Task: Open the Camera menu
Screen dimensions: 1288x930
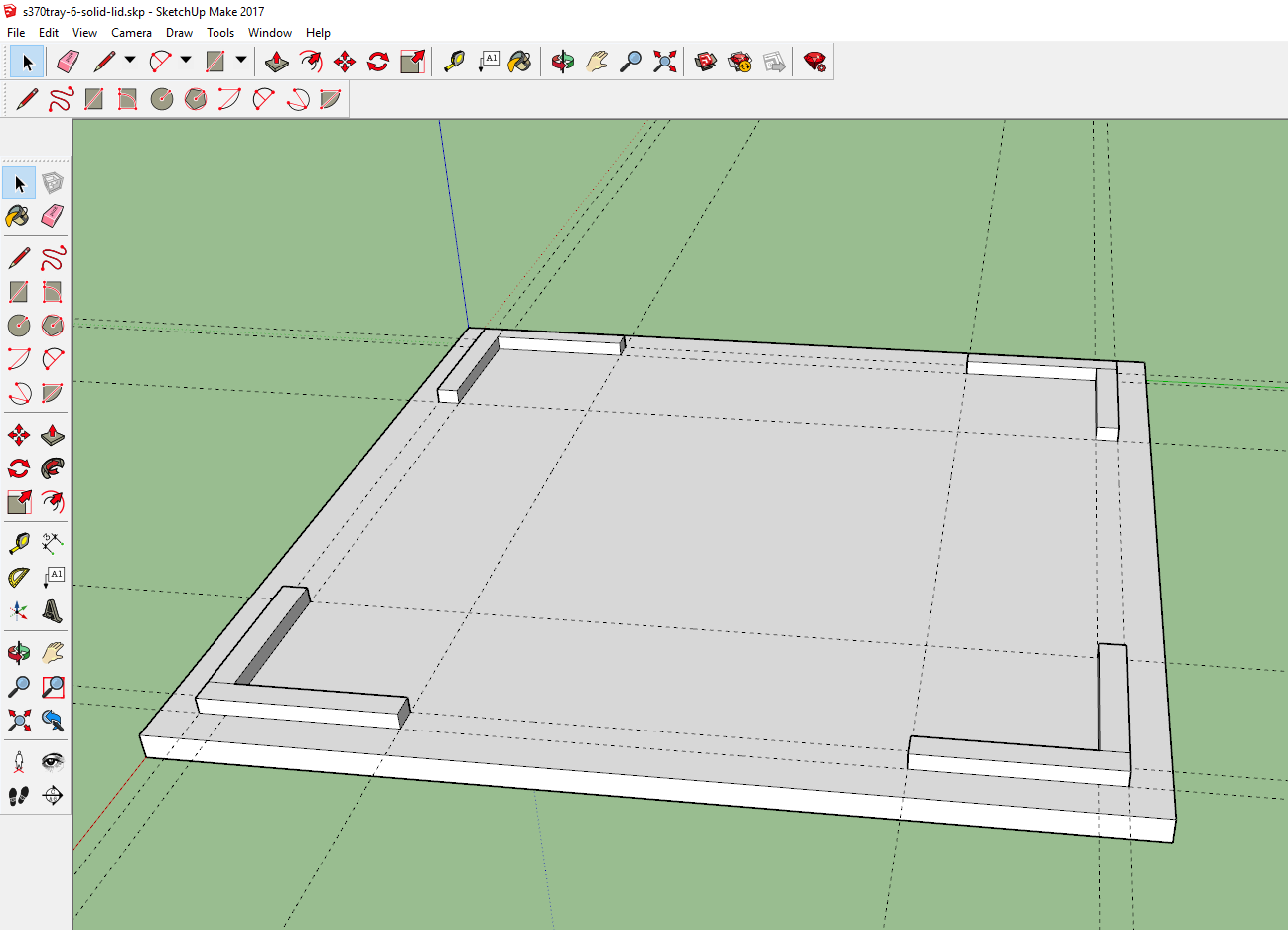Action: (x=132, y=32)
